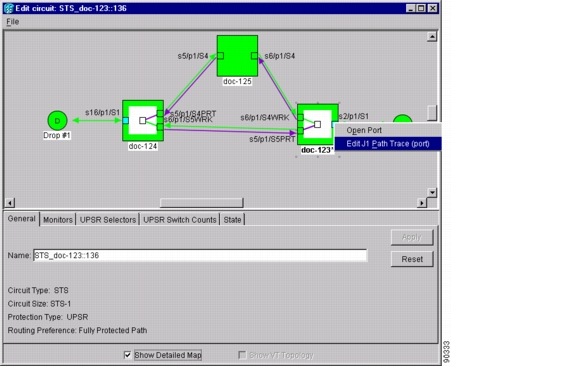Select the doc-125 node icon
Screen dimensions: 576x389
point(237,56)
